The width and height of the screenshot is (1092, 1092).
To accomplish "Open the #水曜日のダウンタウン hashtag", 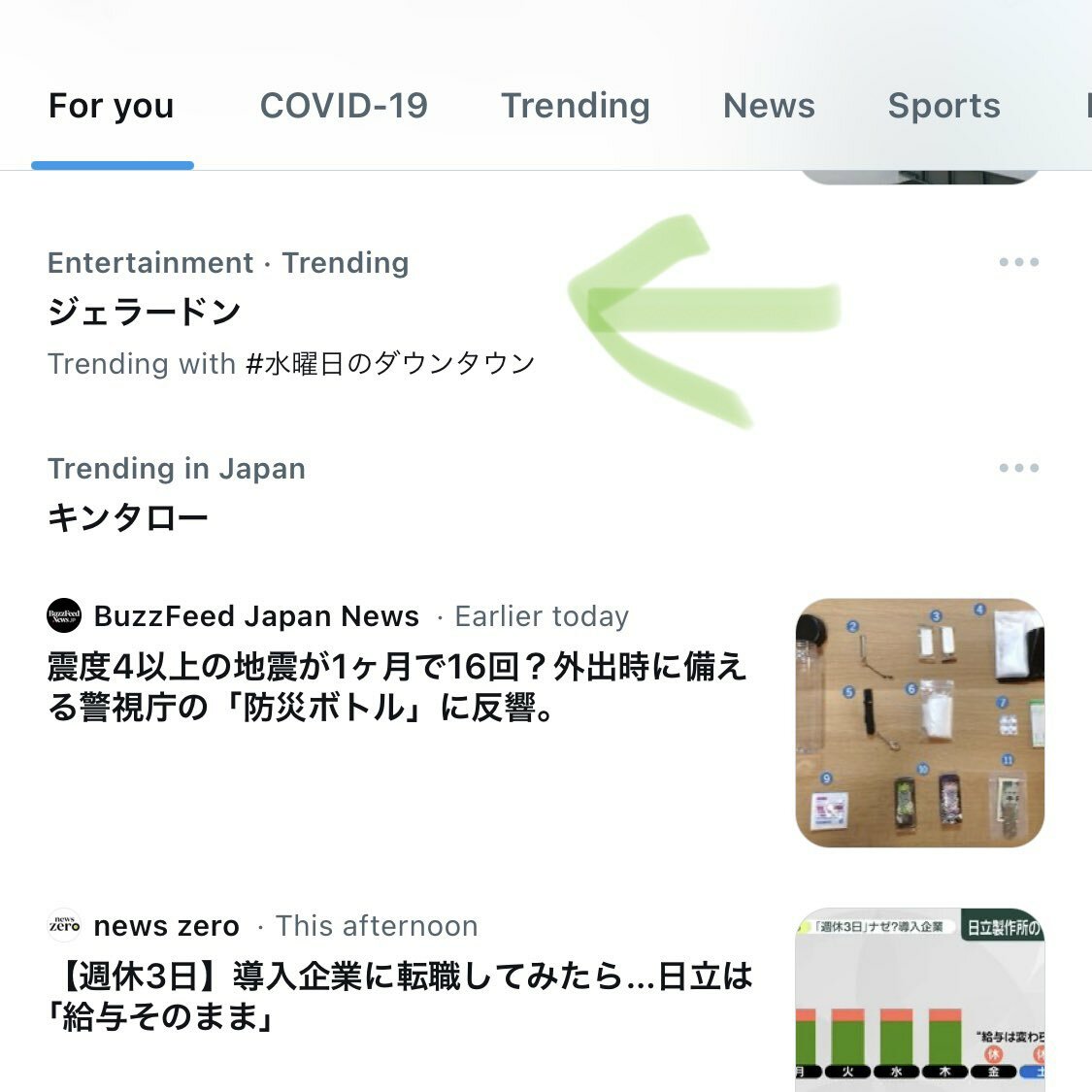I will [x=390, y=364].
